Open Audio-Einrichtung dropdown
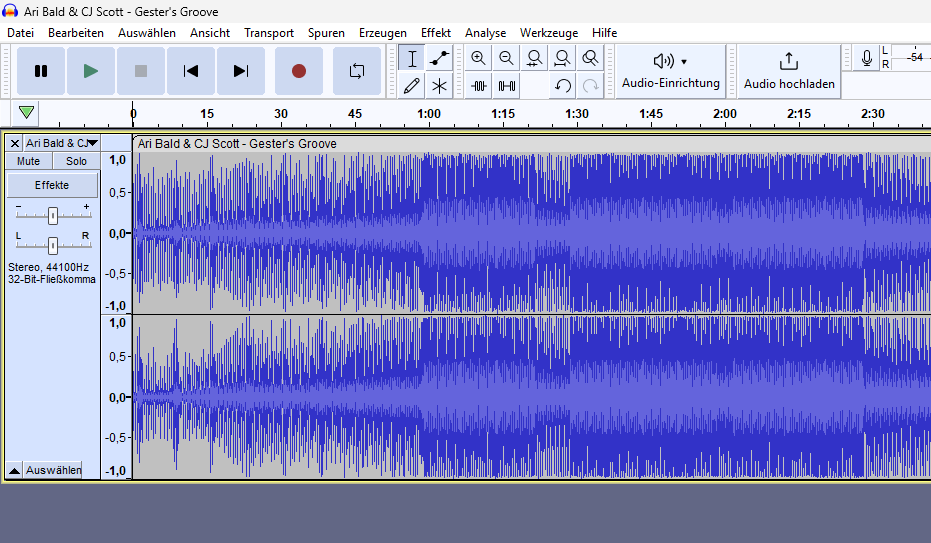Image resolution: width=931 pixels, height=543 pixels. (x=671, y=71)
